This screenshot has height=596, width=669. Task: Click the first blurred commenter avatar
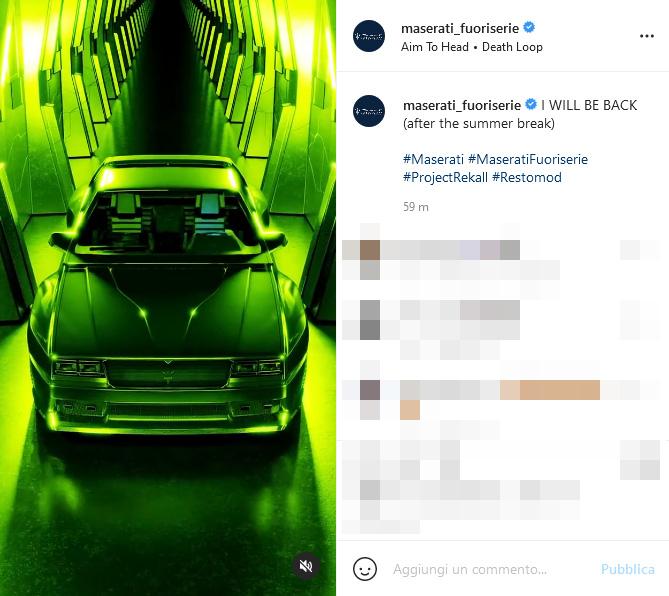click(x=369, y=250)
